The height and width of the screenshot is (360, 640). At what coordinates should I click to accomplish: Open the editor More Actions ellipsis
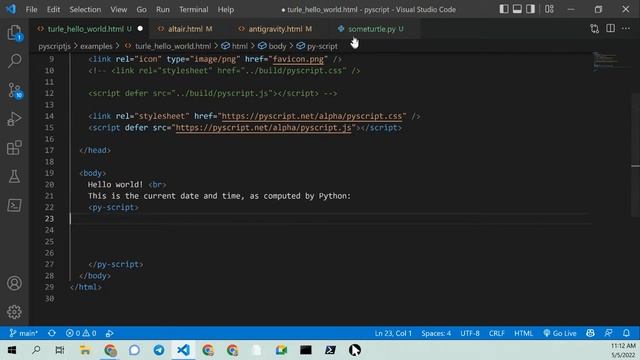[x=626, y=29]
